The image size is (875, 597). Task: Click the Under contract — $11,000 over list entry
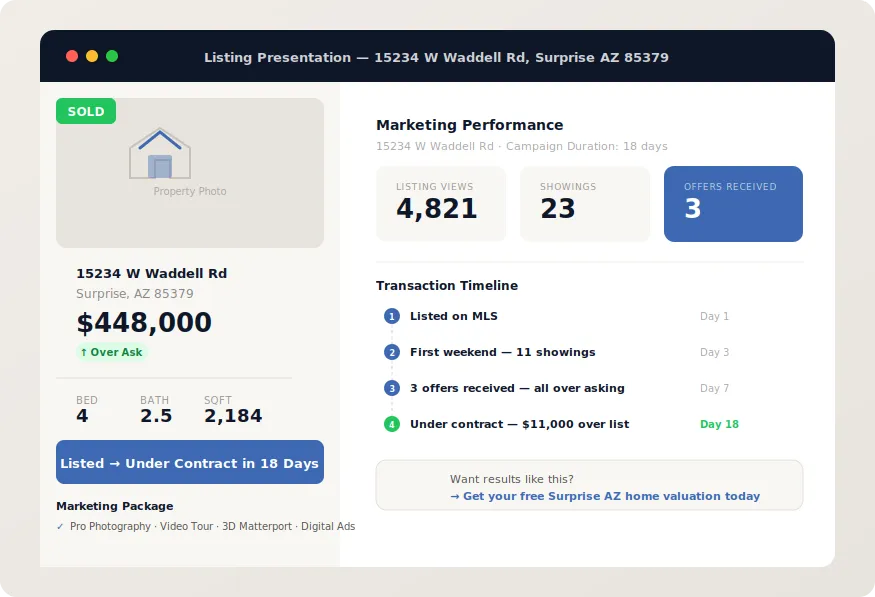point(520,424)
